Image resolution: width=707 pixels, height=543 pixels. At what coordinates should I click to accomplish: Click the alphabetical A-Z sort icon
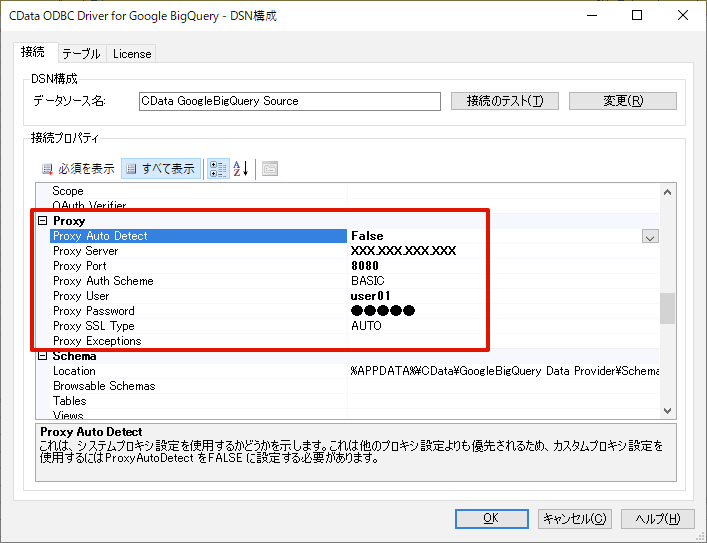coord(241,169)
